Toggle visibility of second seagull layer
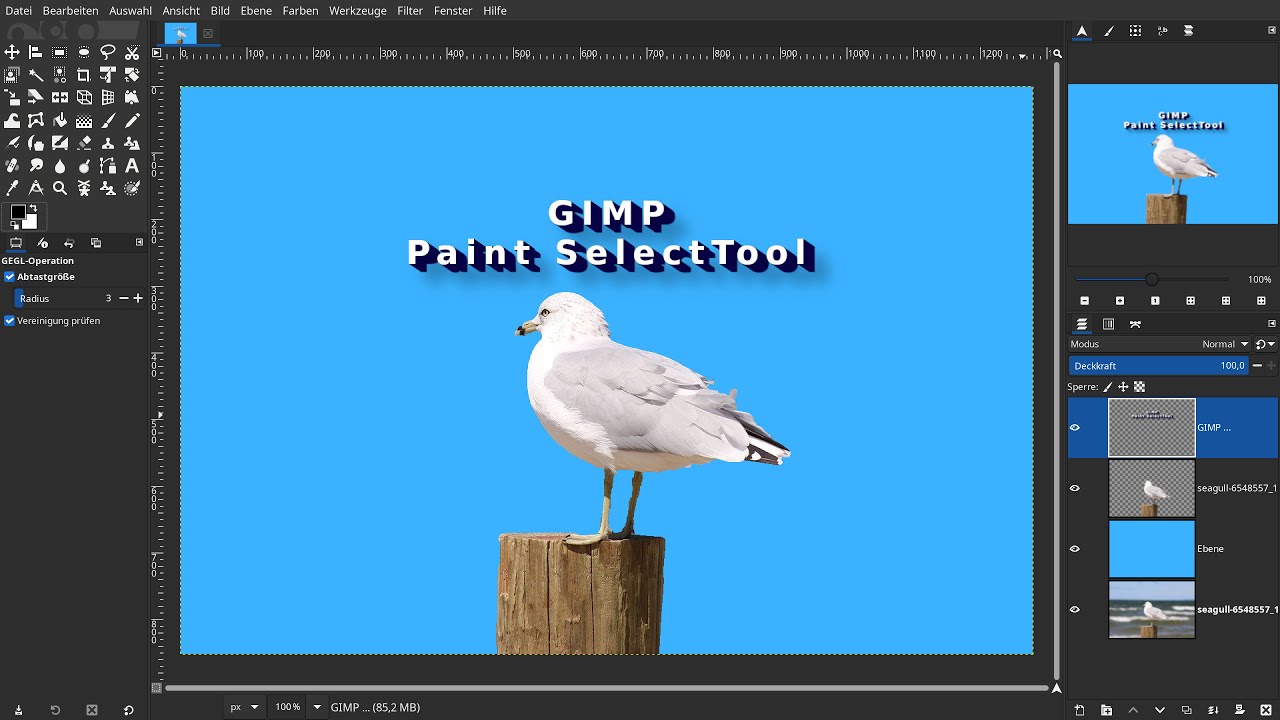 [x=1075, y=488]
